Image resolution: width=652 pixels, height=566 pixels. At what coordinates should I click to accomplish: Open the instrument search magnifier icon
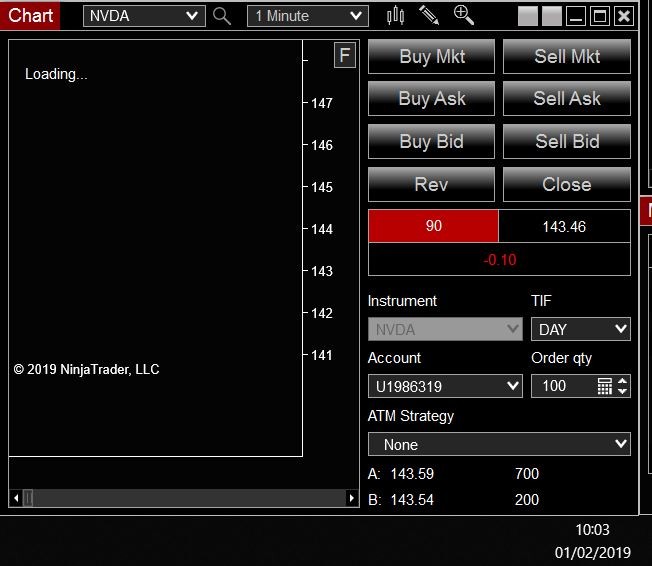point(222,16)
